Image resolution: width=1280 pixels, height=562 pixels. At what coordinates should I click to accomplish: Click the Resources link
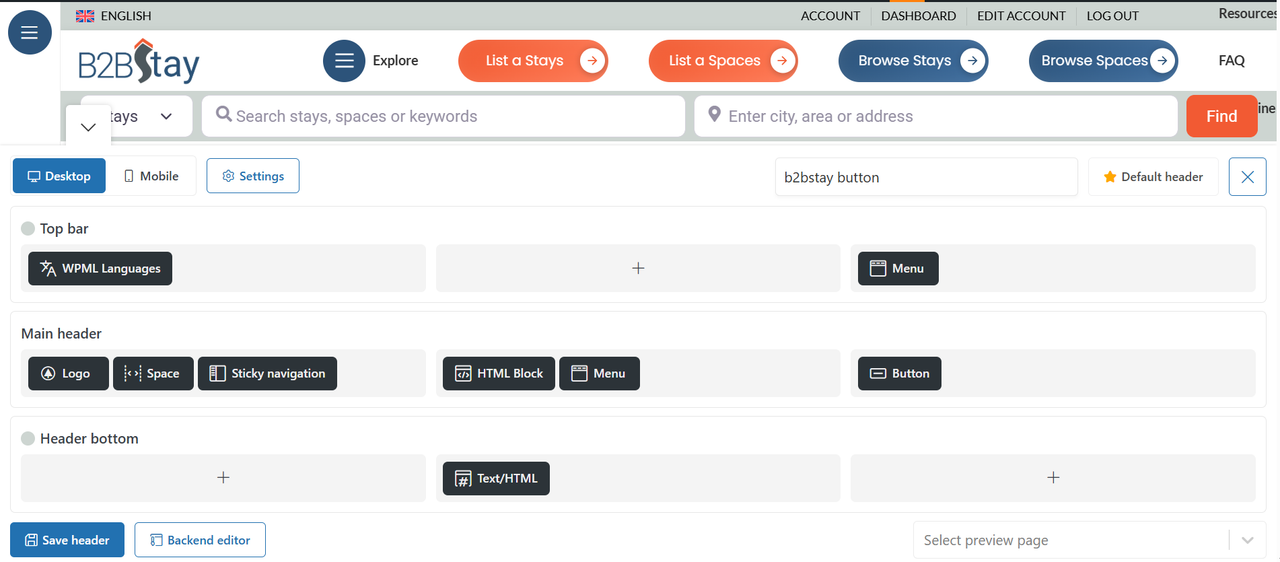pyautogui.click(x=1247, y=13)
